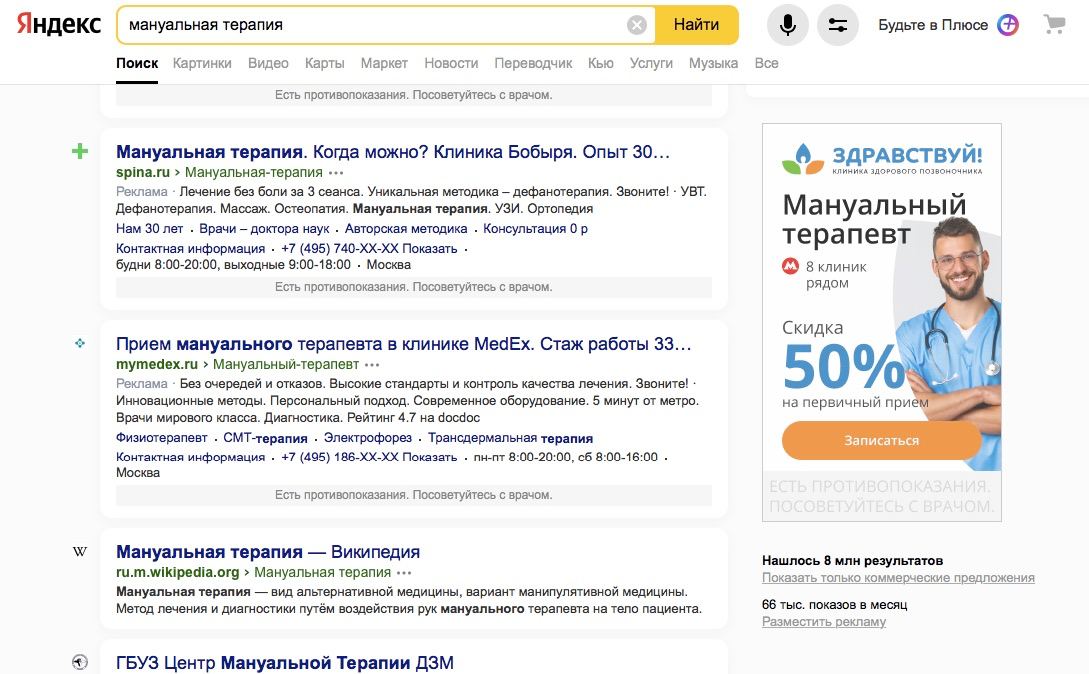Image resolution: width=1089 pixels, height=674 pixels.
Task: Open search settings sliders icon
Action: pyautogui.click(x=838, y=25)
